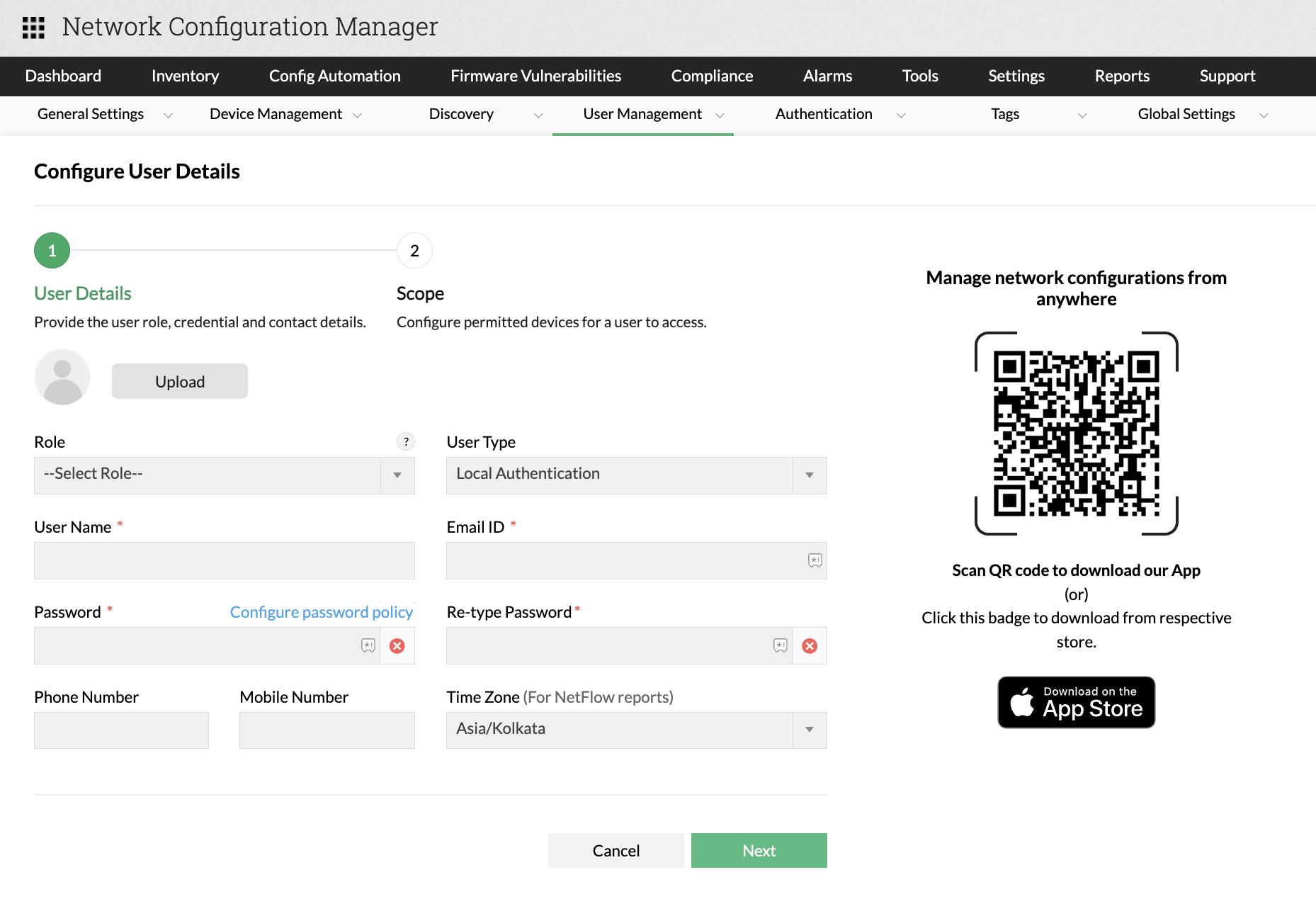This screenshot has width=1316, height=911.
Task: Clear the Re-type Password field with red X
Action: [810, 645]
